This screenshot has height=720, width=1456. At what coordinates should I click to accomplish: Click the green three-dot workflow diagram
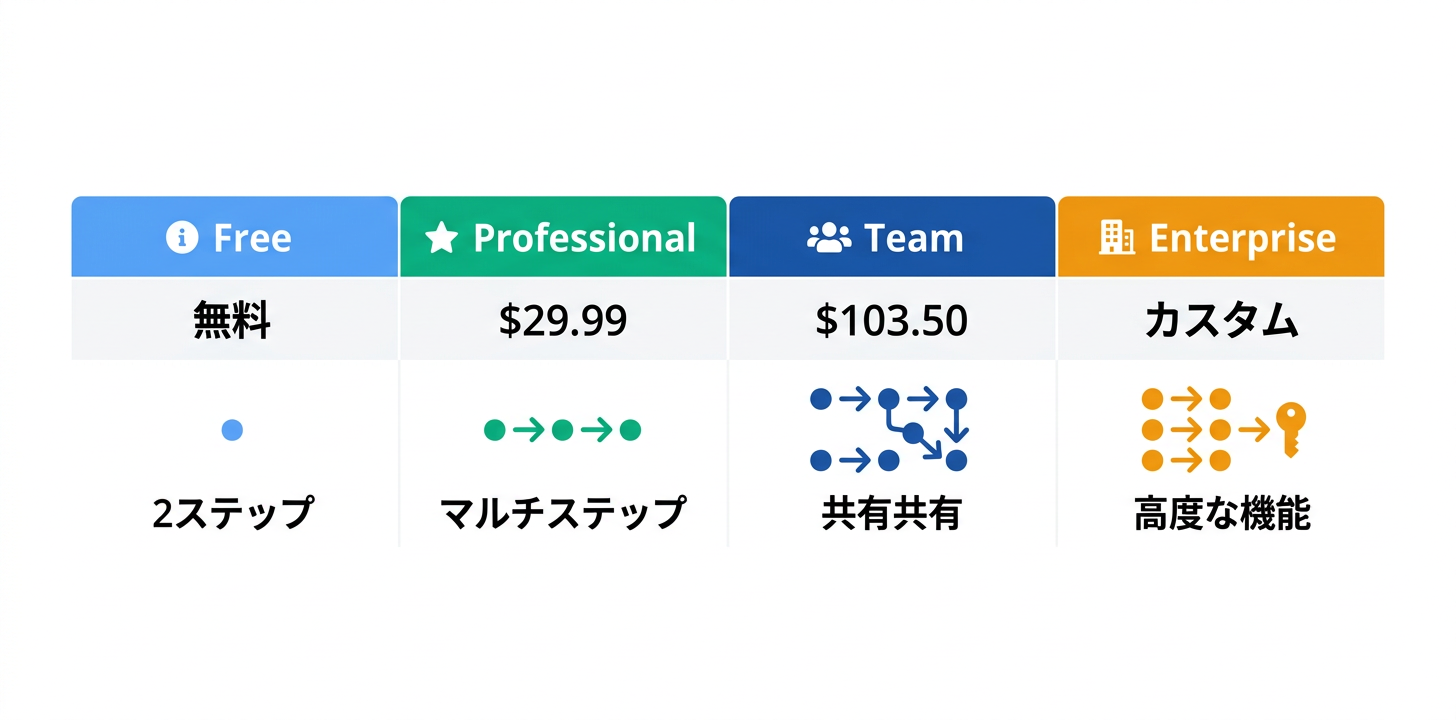[562, 431]
